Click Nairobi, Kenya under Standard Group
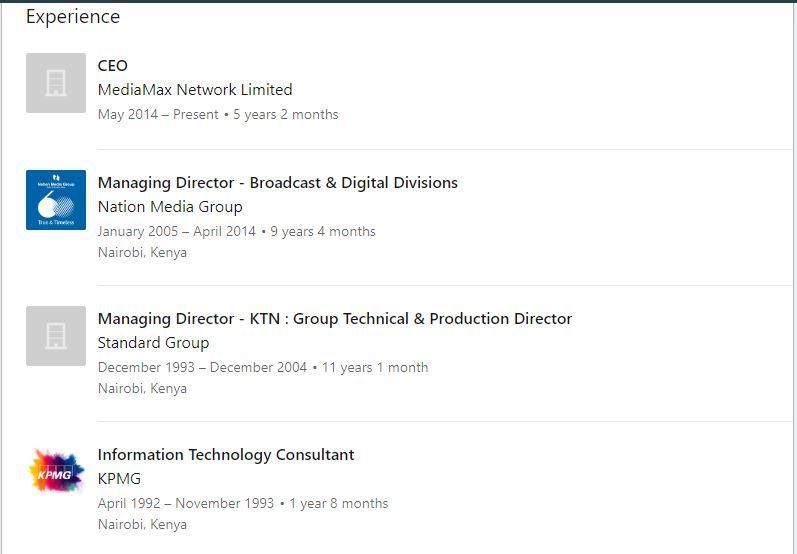The height and width of the screenshot is (554, 797). [142, 388]
